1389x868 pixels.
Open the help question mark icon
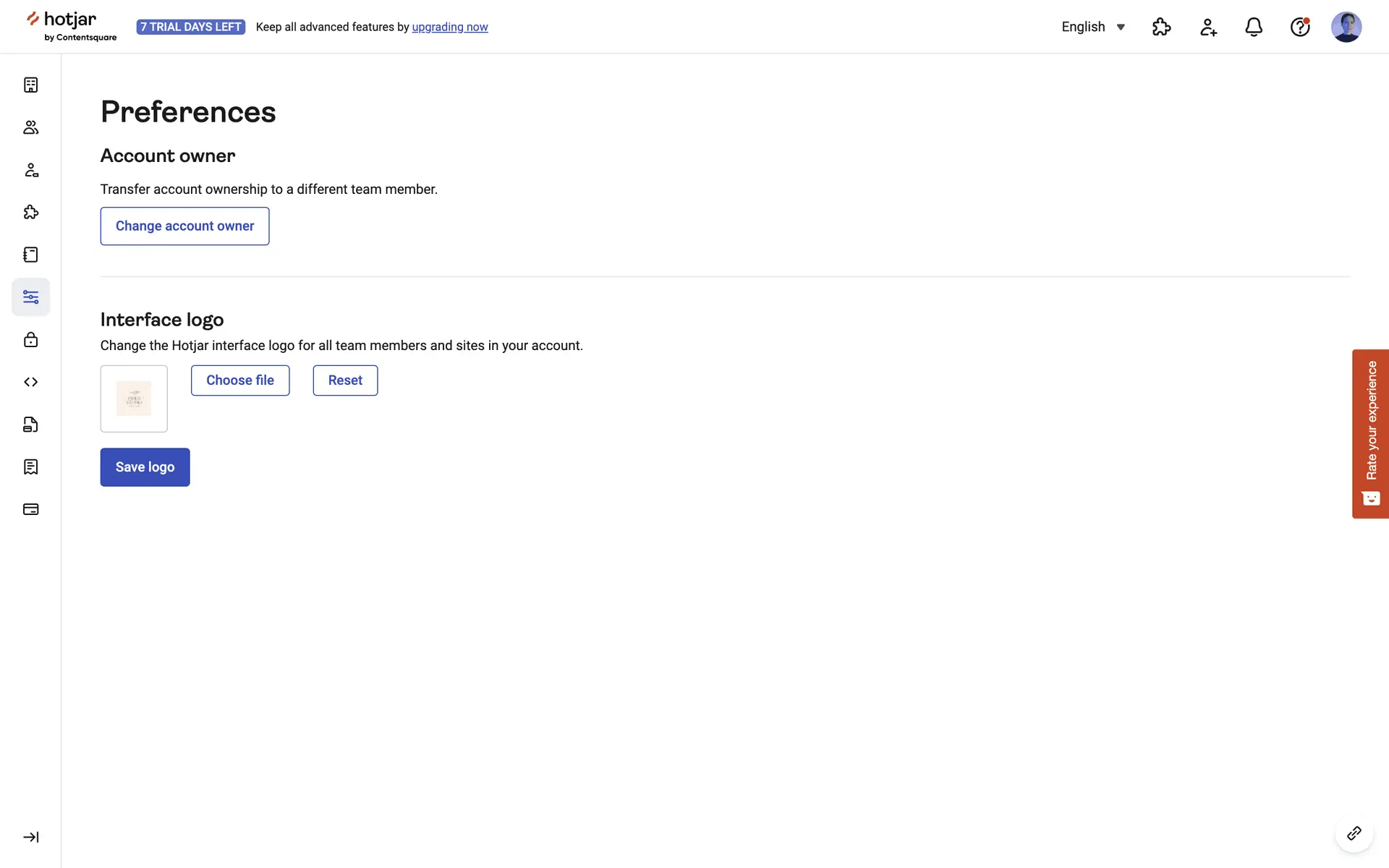click(1300, 27)
